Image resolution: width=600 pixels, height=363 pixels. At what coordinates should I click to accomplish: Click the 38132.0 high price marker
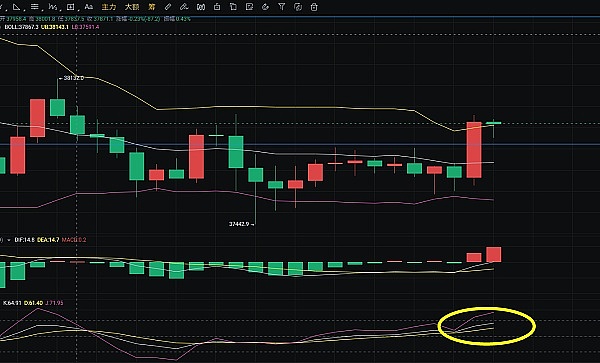point(72,78)
